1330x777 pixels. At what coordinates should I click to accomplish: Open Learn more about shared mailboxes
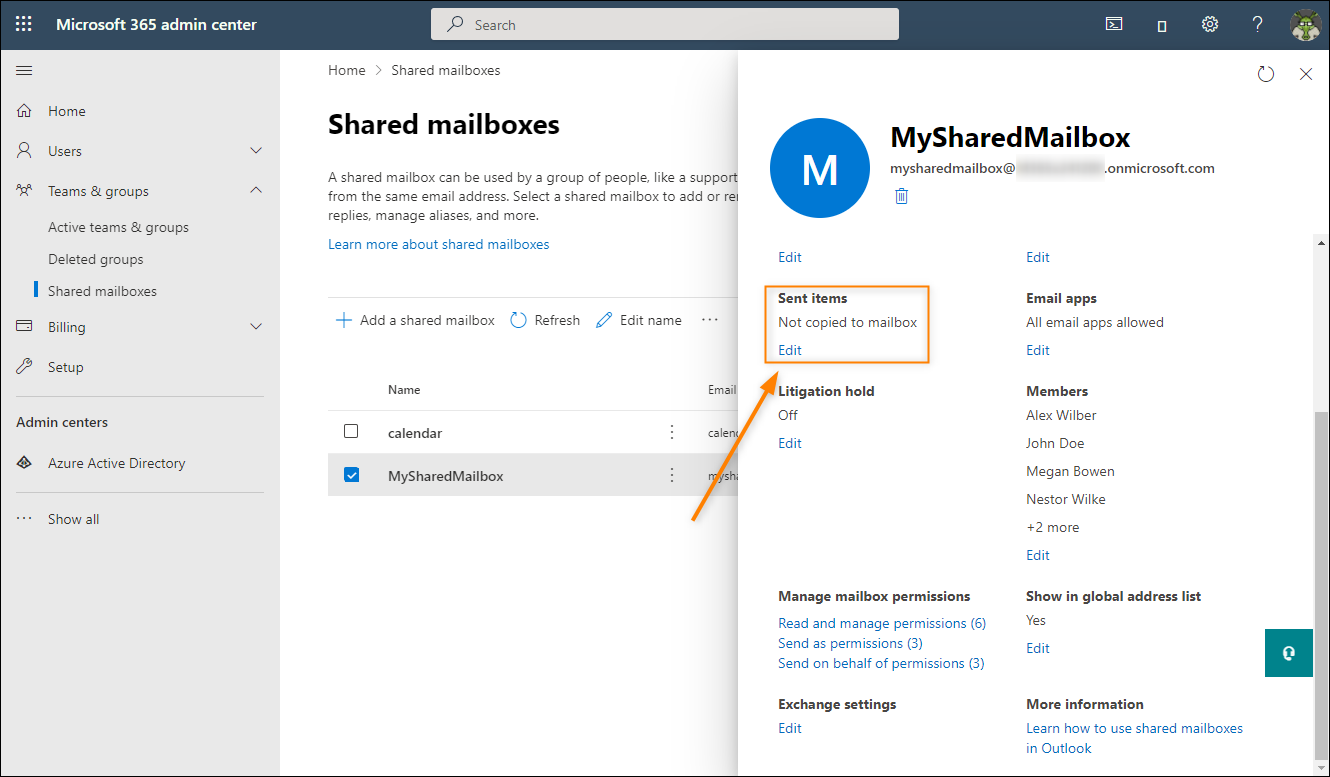click(438, 244)
